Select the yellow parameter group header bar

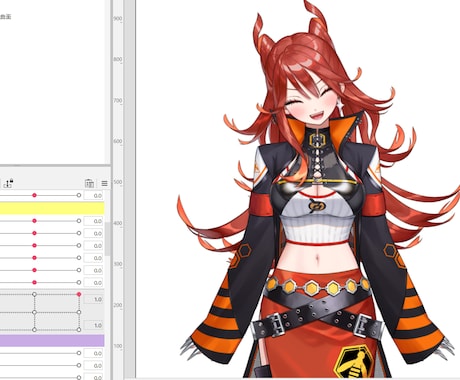(52, 208)
